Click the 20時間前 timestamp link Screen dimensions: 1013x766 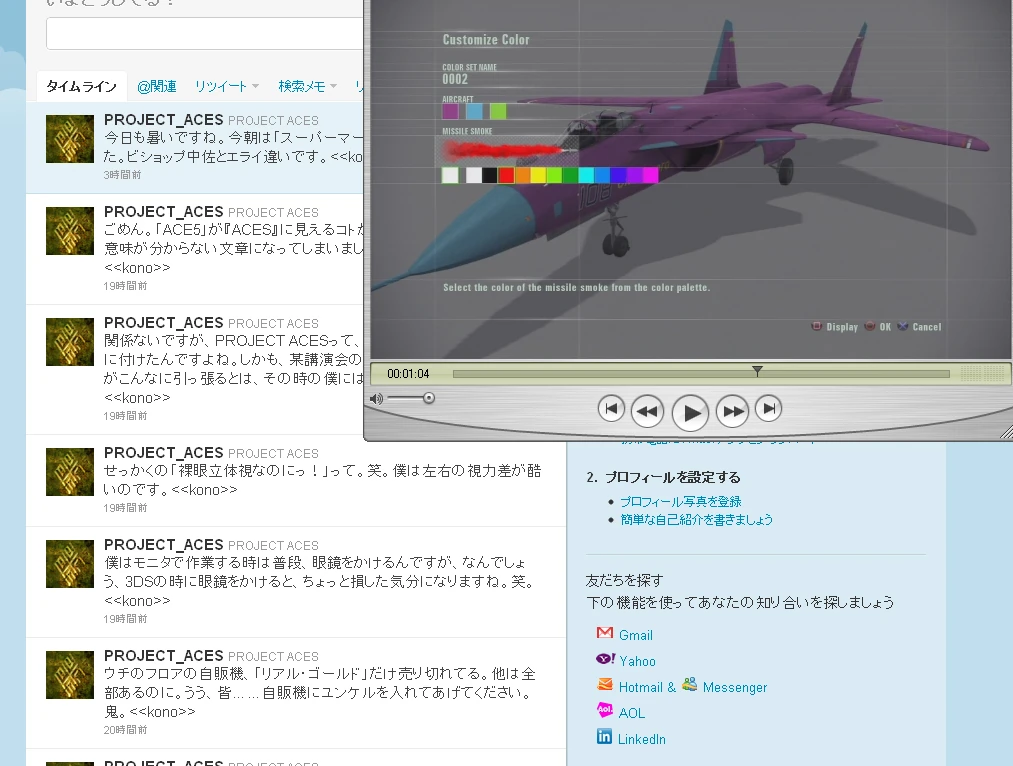pyautogui.click(x=125, y=730)
